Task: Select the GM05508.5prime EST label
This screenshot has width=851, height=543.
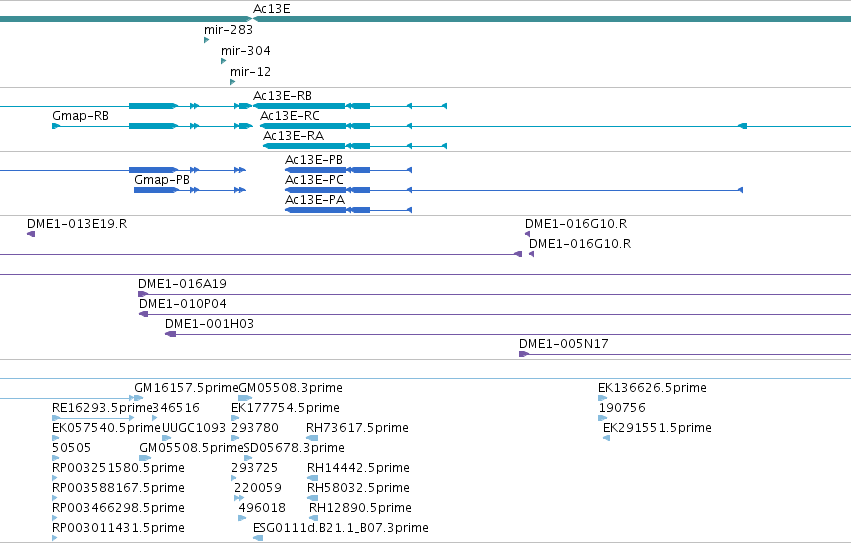Action: point(191,448)
